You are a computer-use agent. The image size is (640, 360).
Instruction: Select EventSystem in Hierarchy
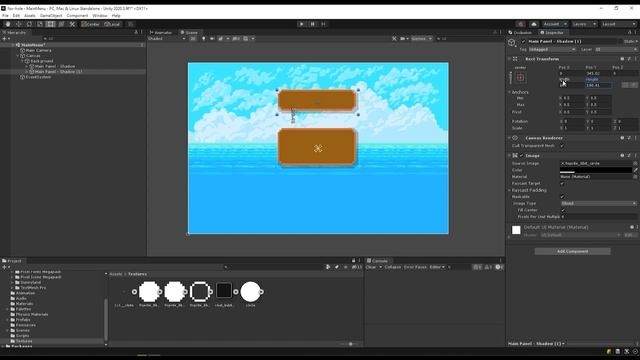tap(38, 77)
